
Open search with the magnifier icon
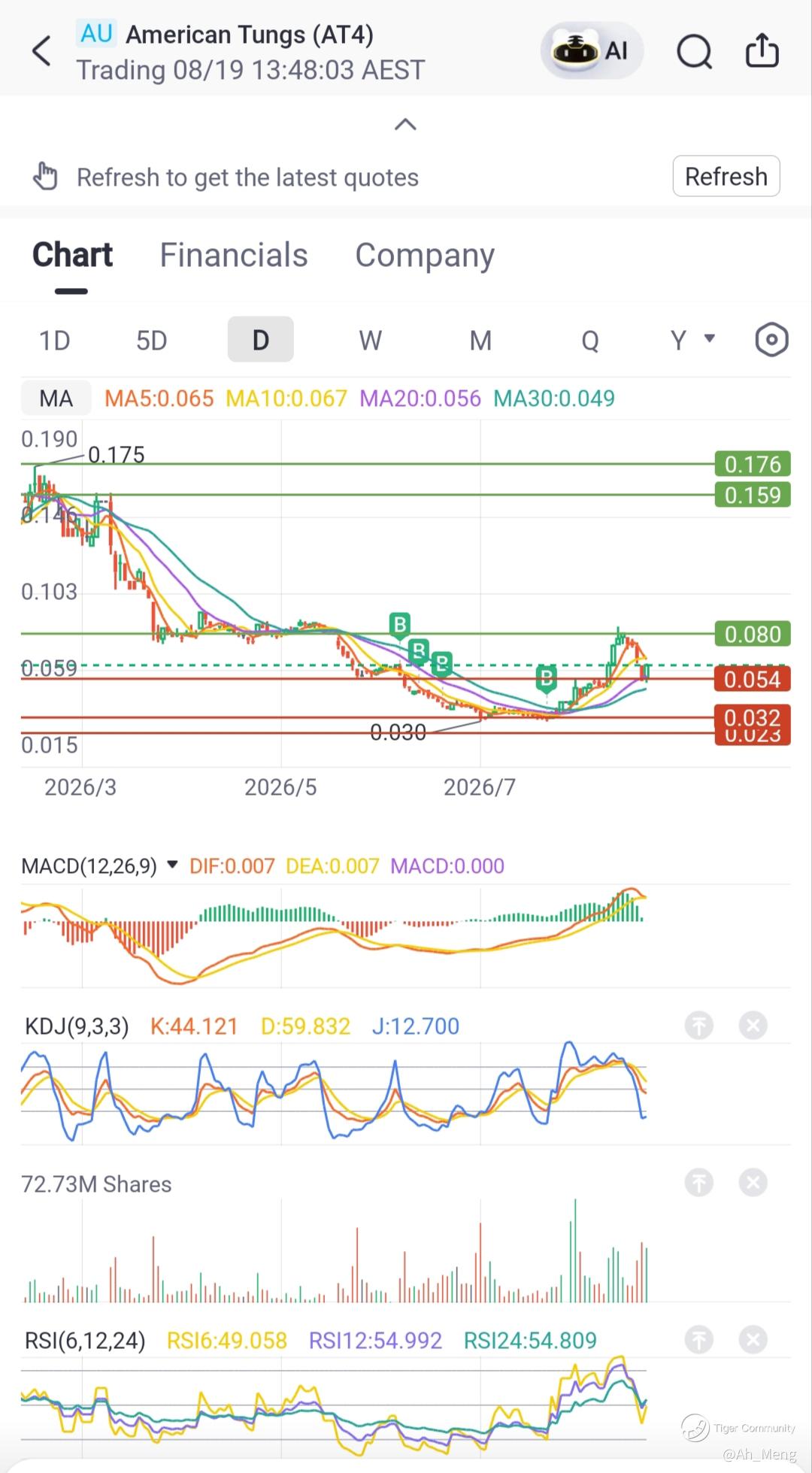(x=694, y=51)
